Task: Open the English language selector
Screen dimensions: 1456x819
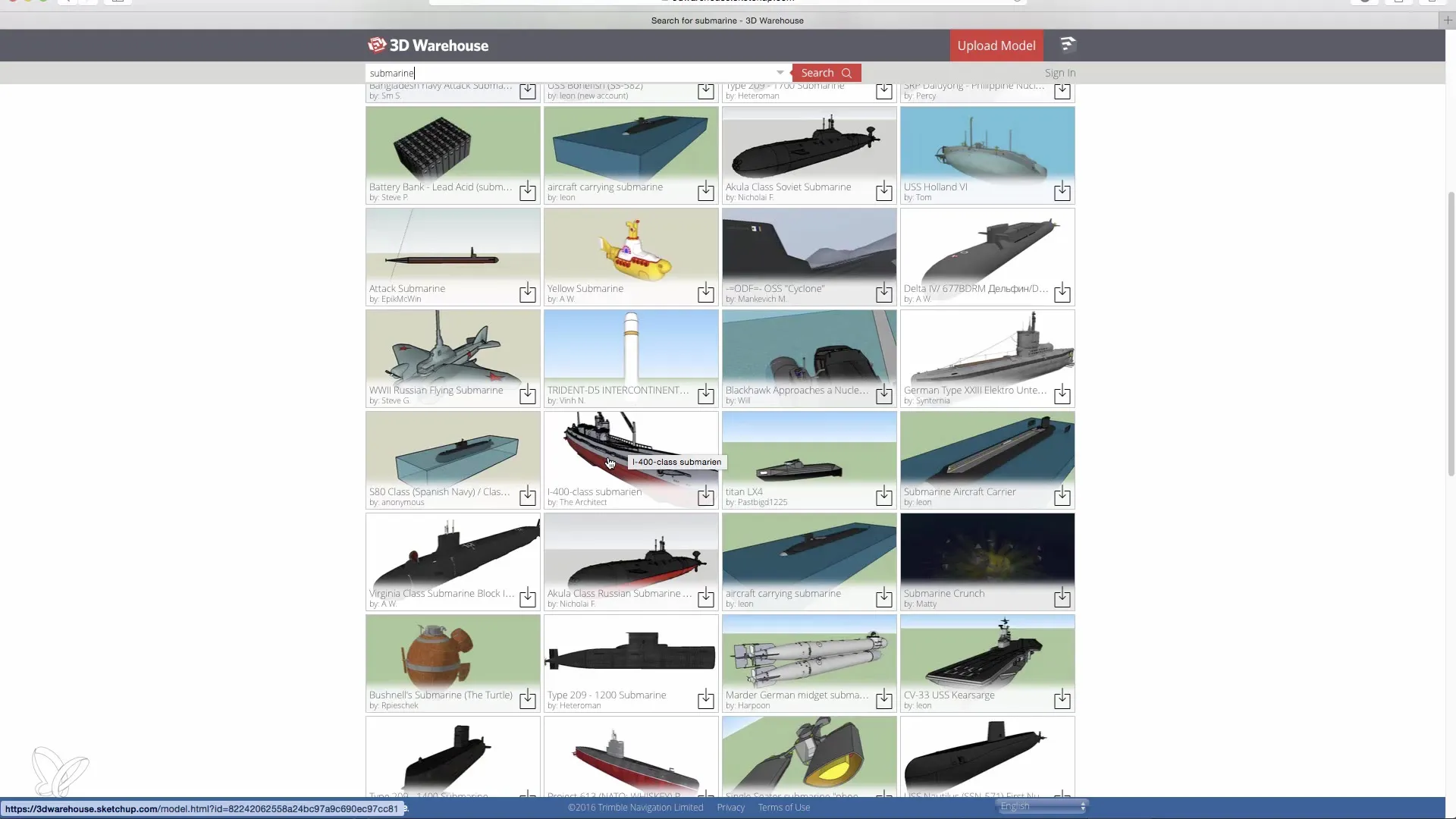Action: (1043, 806)
